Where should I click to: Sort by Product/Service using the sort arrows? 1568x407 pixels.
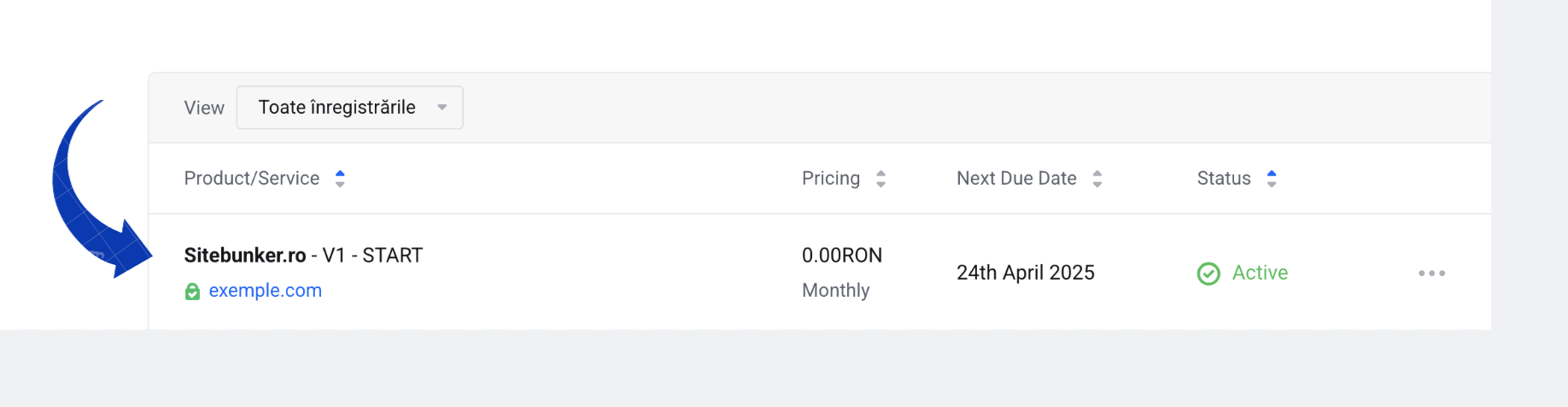pyautogui.click(x=340, y=179)
